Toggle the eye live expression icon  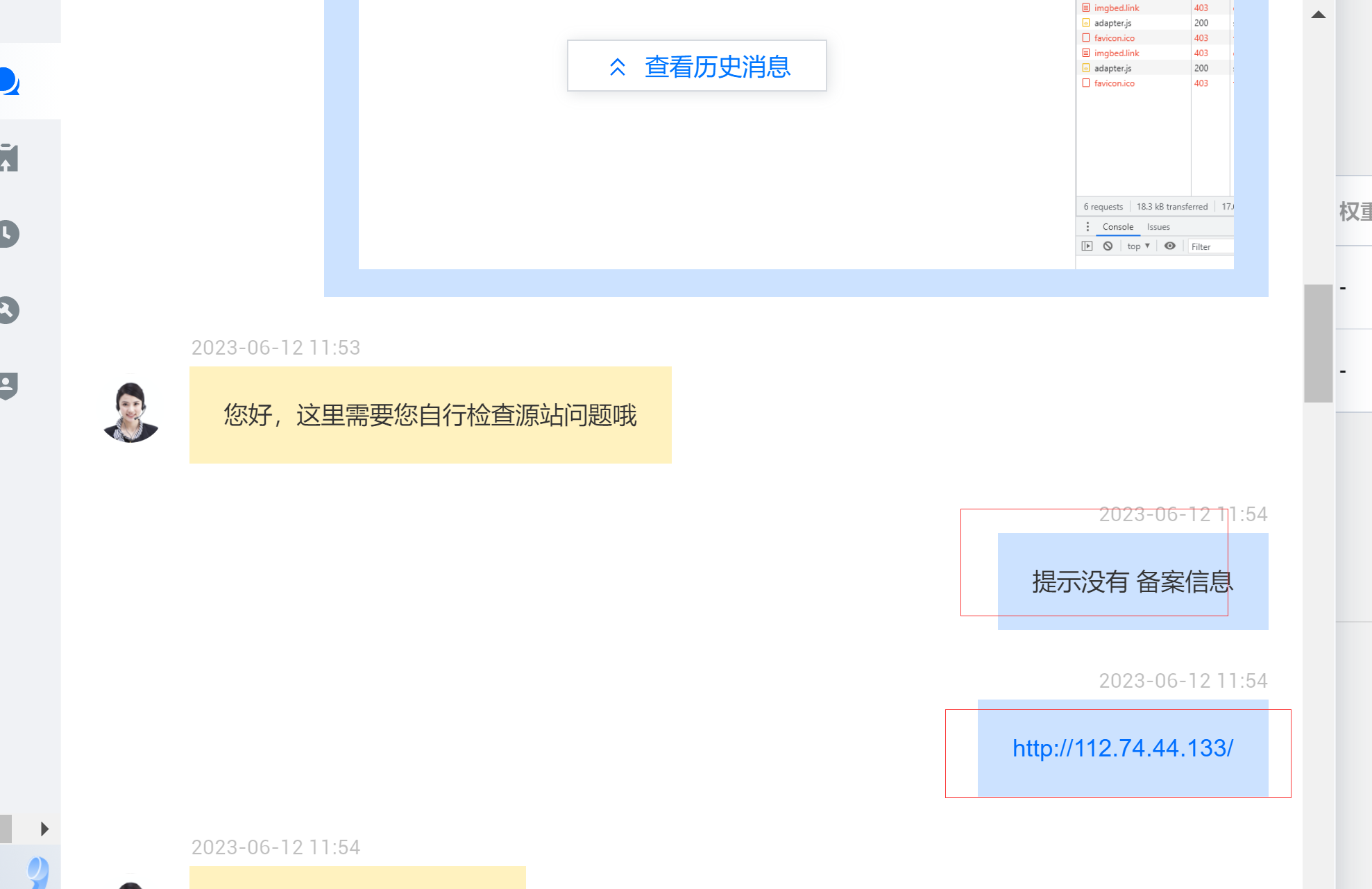[1170, 246]
